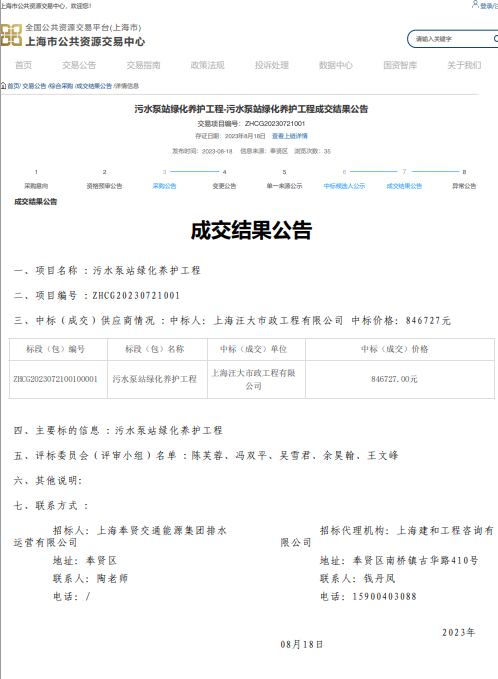498x679 pixels.
Task: Select step 7 成交结果公告
Action: [404, 180]
